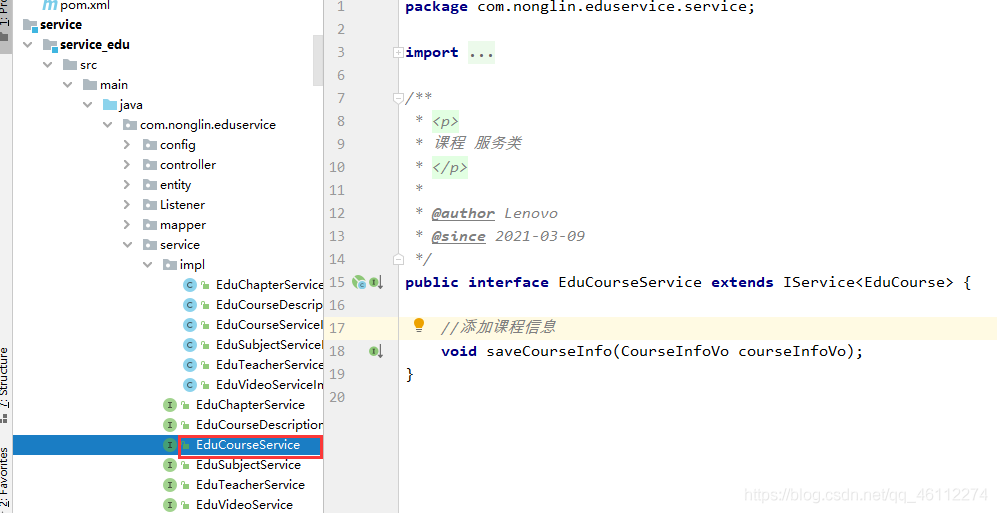The image size is (997, 513).
Task: Click the saveCourseInfo method name in editor
Action: tap(549, 351)
